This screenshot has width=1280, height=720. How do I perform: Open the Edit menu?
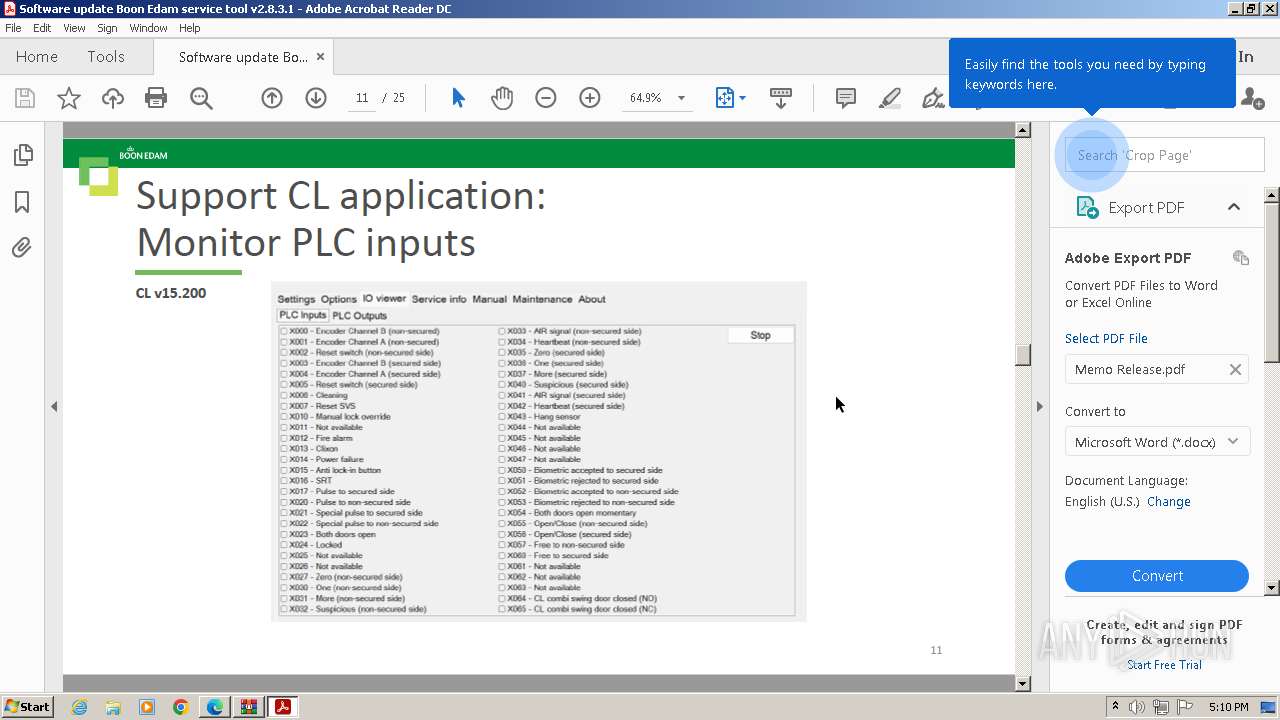pos(42,28)
